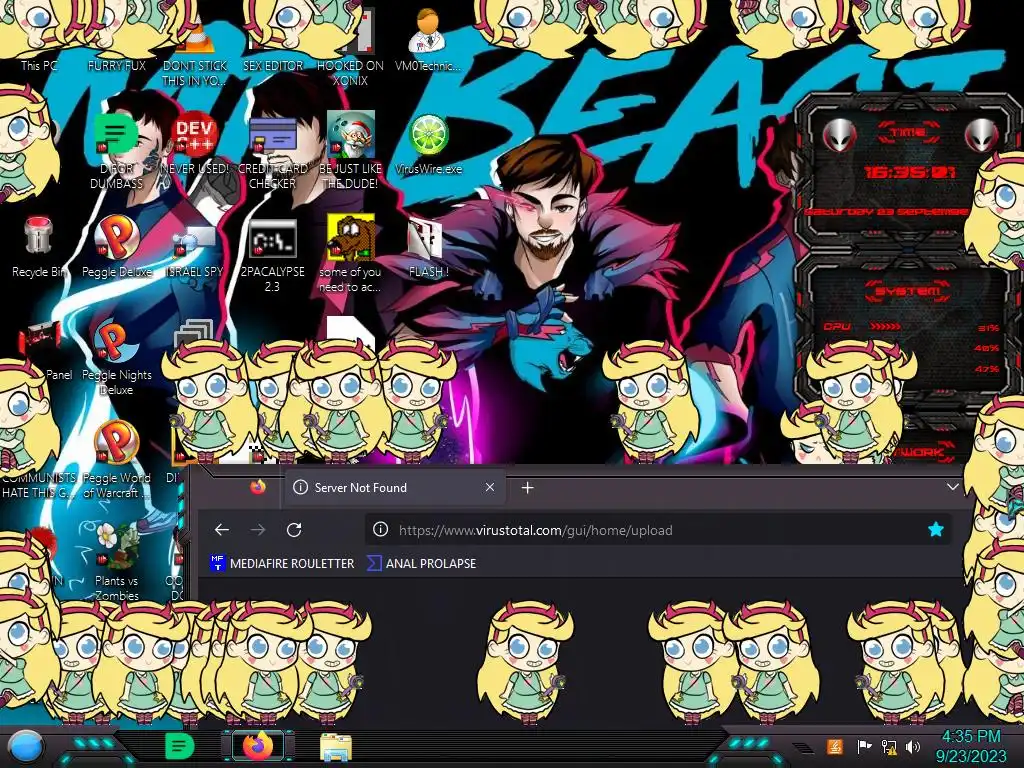1024x768 pixels.
Task: Open the volume speaker tray icon
Action: tap(913, 746)
